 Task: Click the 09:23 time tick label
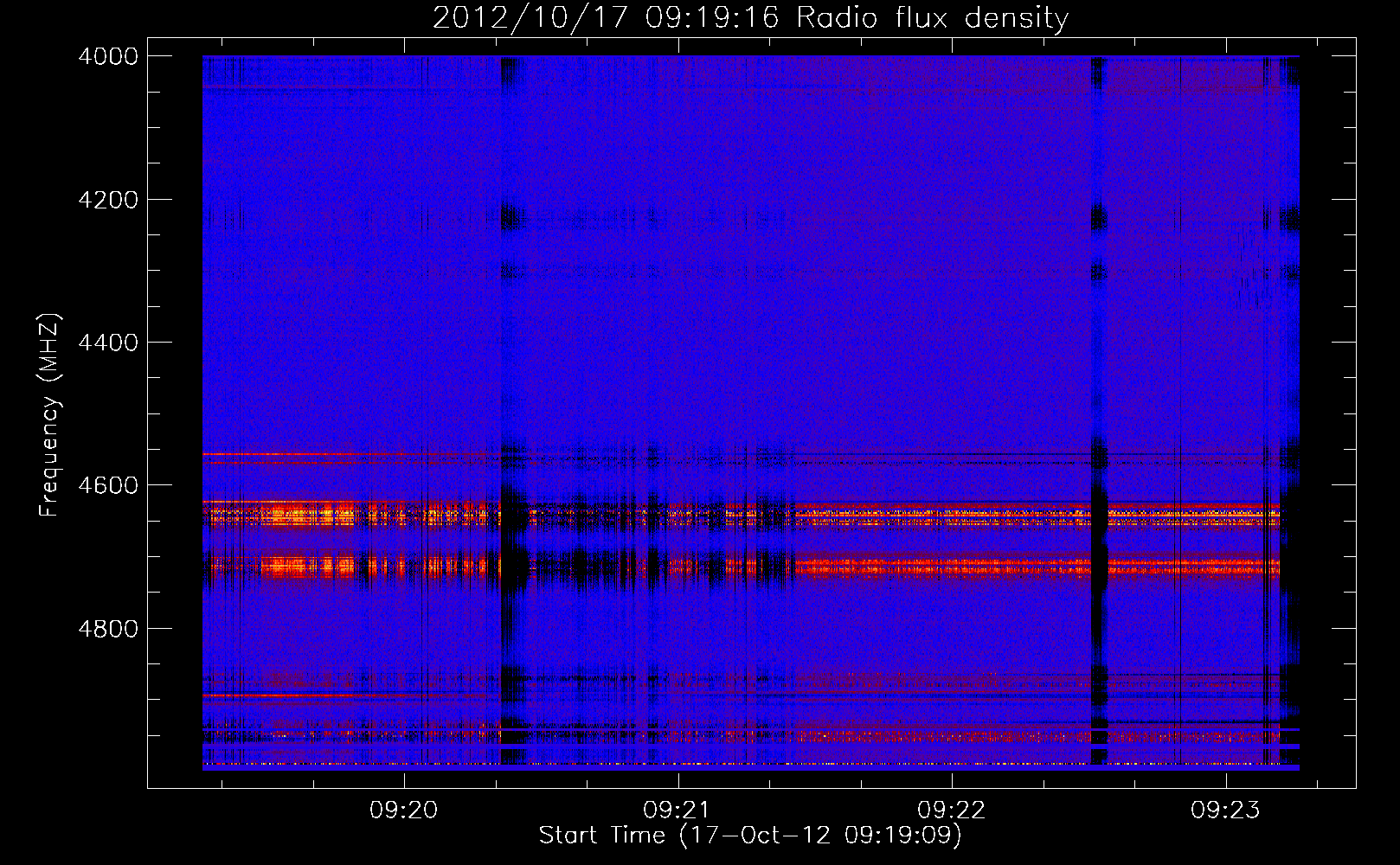click(1225, 811)
